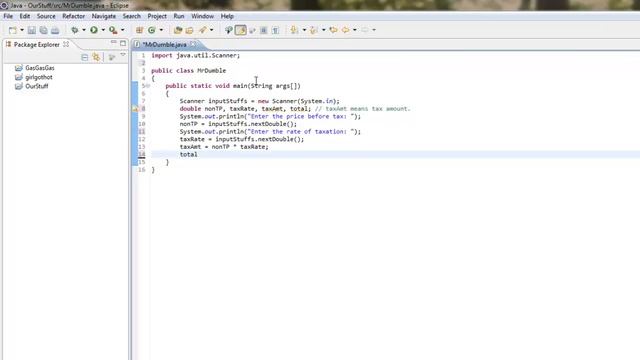Toggle the Breadcrumb toolbar button
The image size is (640, 360).
pyautogui.click(x=229, y=30)
